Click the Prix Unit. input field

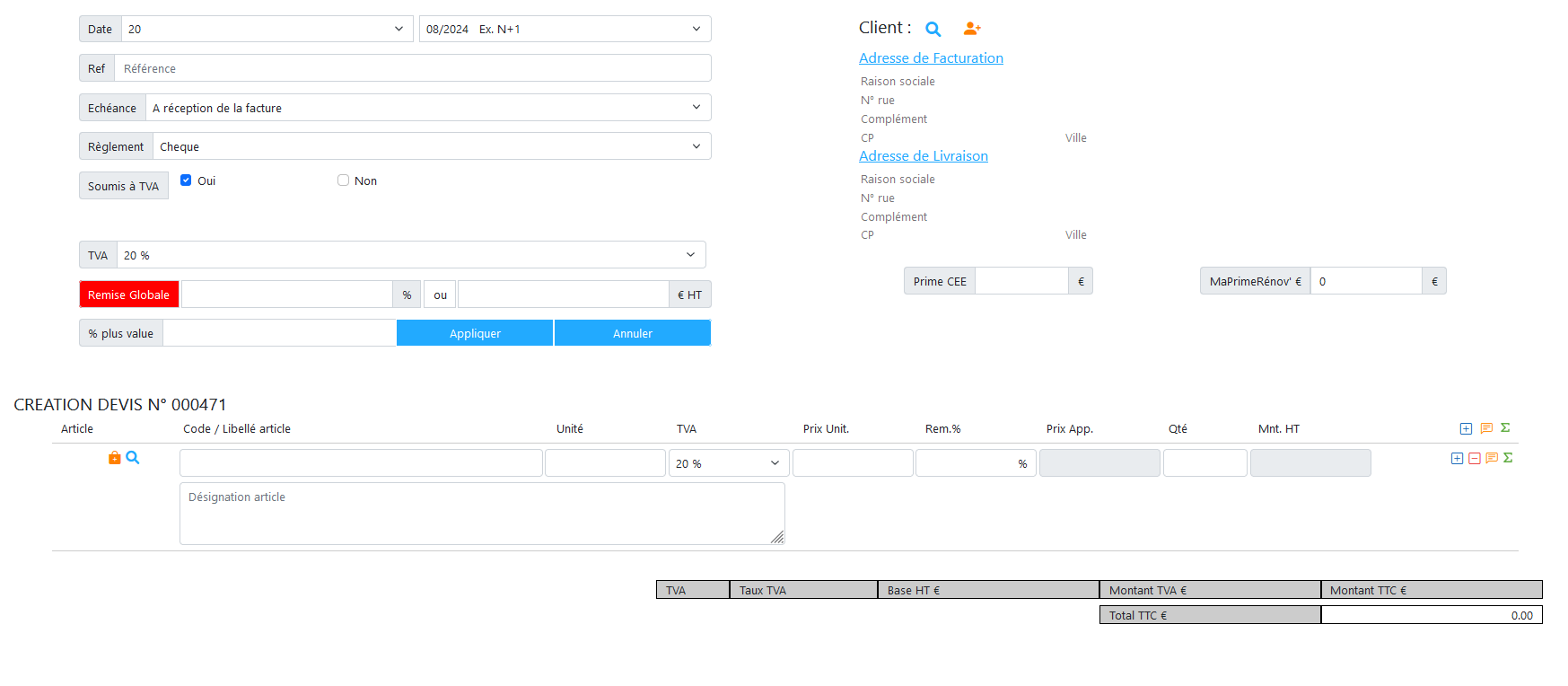click(853, 463)
